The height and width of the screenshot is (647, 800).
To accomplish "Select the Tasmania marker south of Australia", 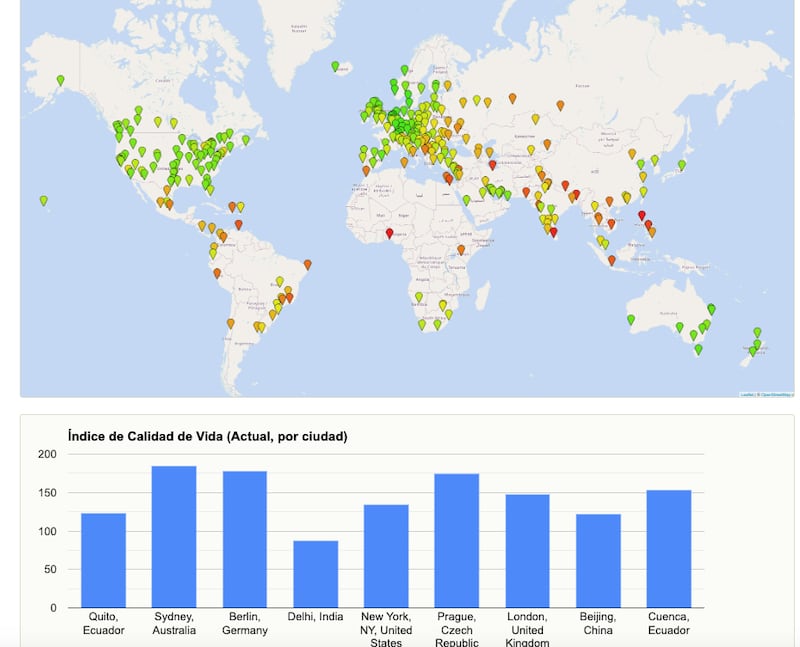I will [698, 349].
